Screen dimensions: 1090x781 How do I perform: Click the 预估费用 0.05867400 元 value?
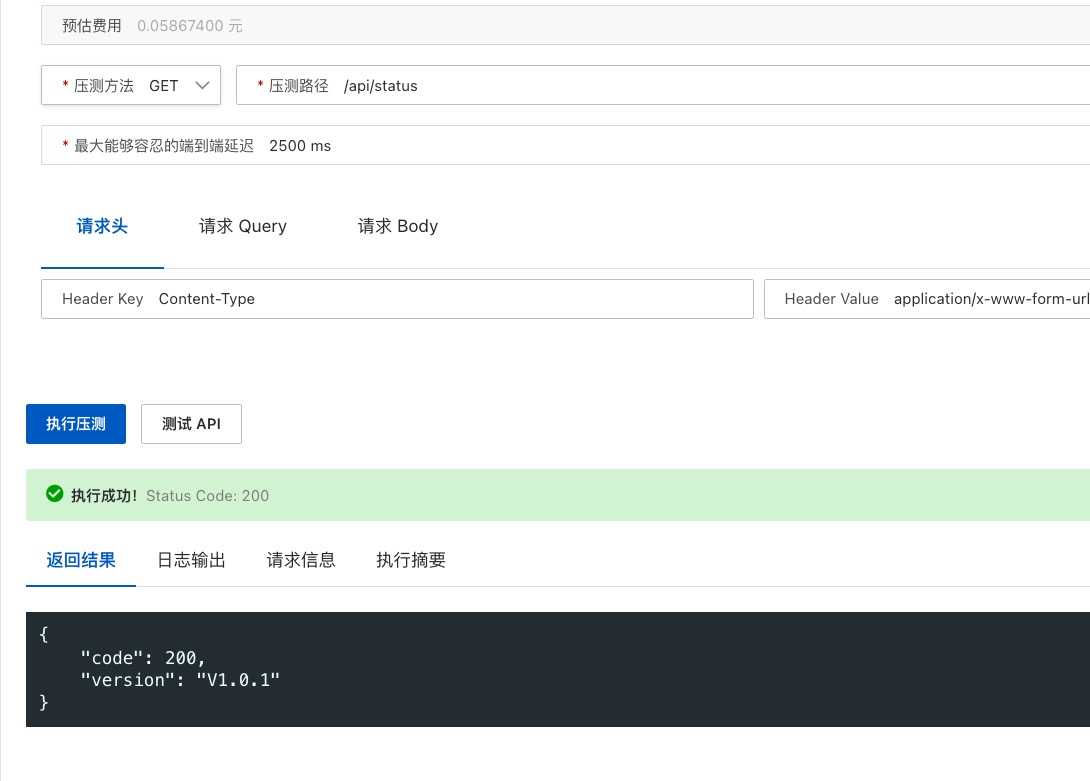(190, 26)
